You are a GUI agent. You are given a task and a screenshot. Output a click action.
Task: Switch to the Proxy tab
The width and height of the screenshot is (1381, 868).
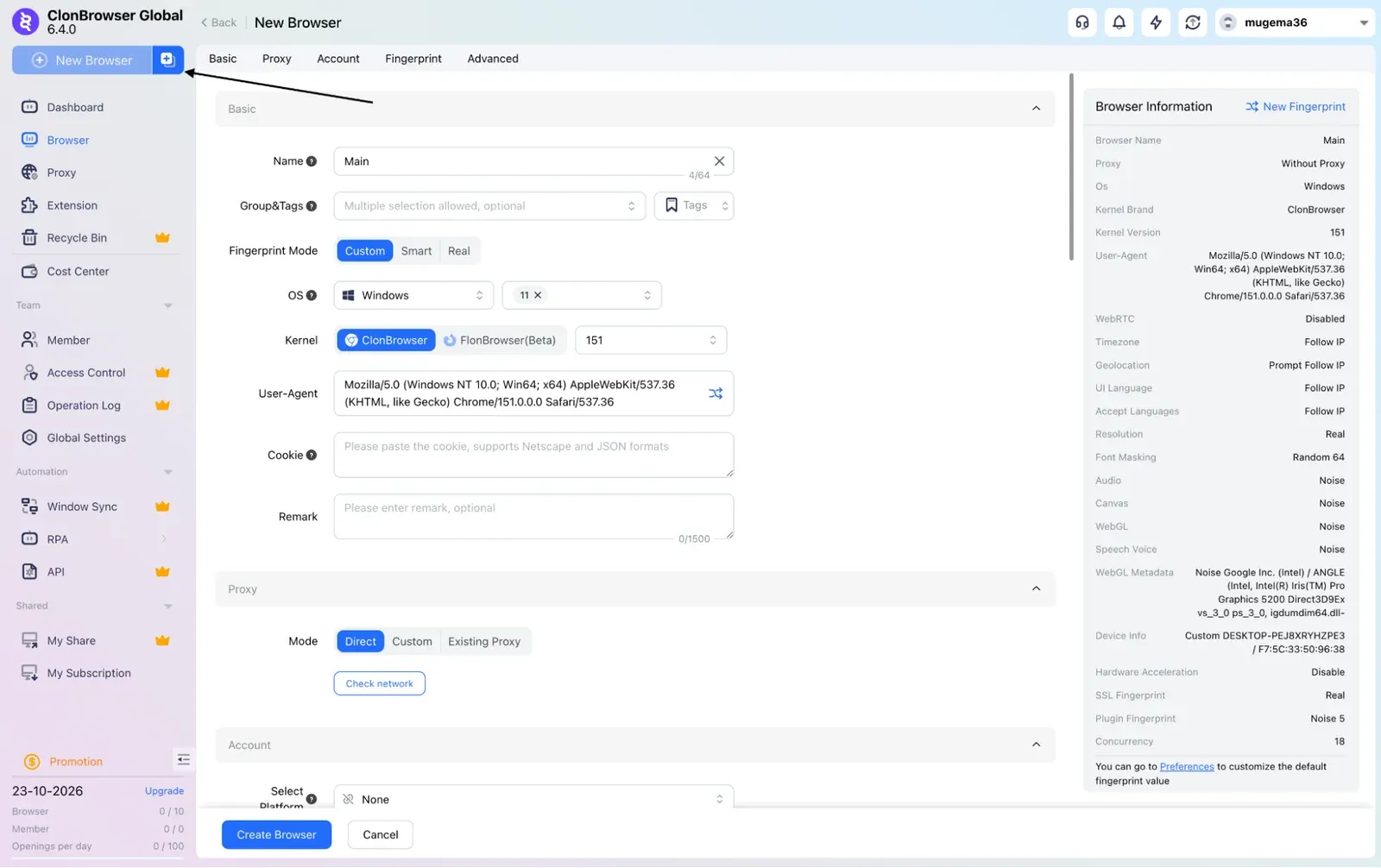coord(276,59)
